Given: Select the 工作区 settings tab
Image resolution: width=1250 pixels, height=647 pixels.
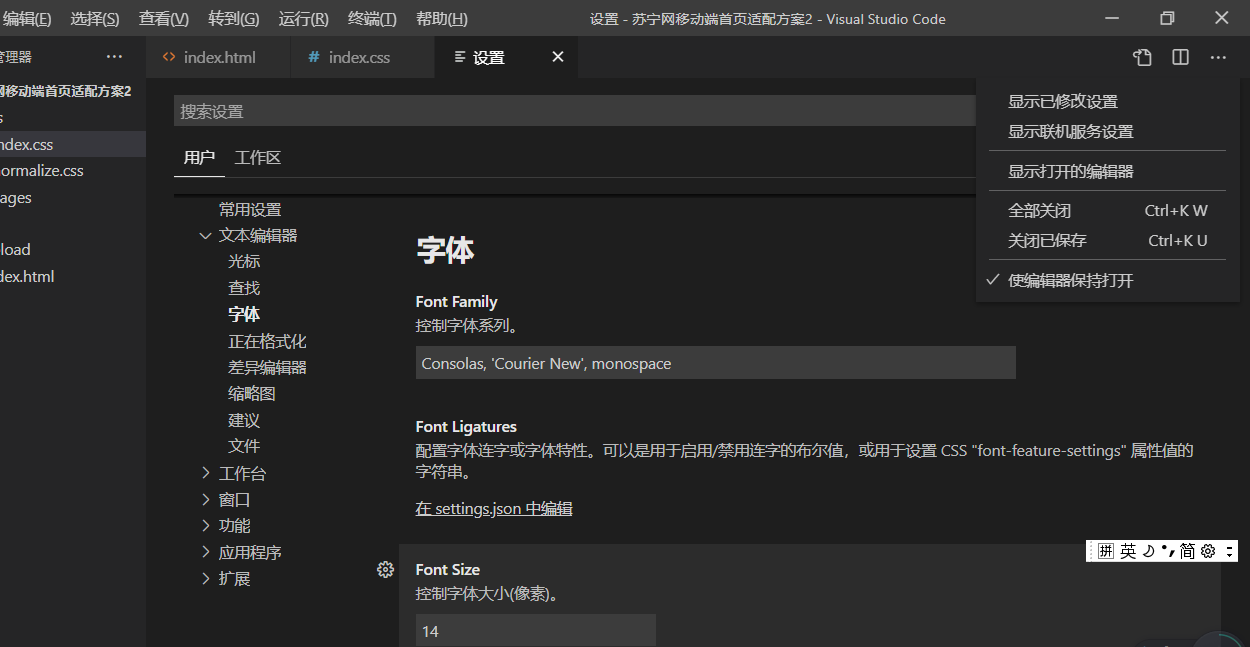Looking at the screenshot, I should (258, 157).
